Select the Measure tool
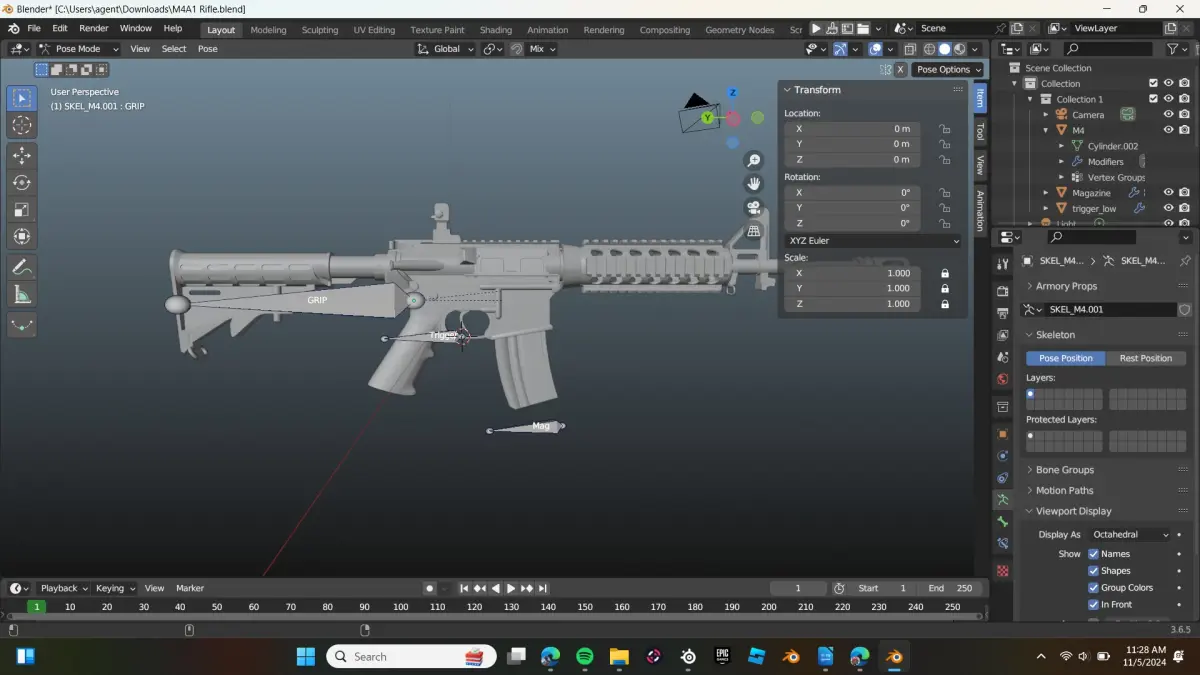Image resolution: width=1200 pixels, height=675 pixels. (22, 294)
